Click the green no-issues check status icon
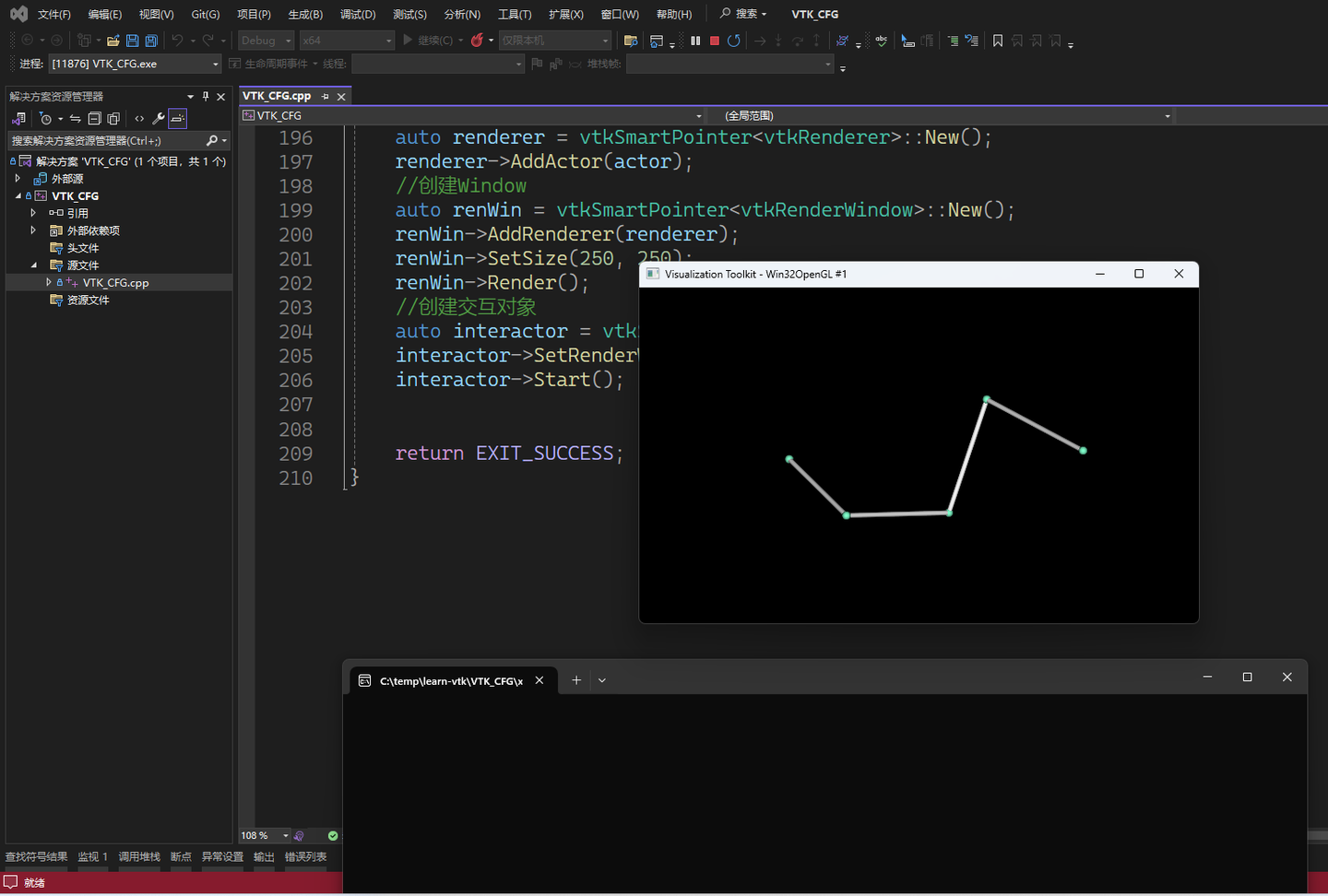This screenshot has height=896, width=1328. (x=333, y=836)
